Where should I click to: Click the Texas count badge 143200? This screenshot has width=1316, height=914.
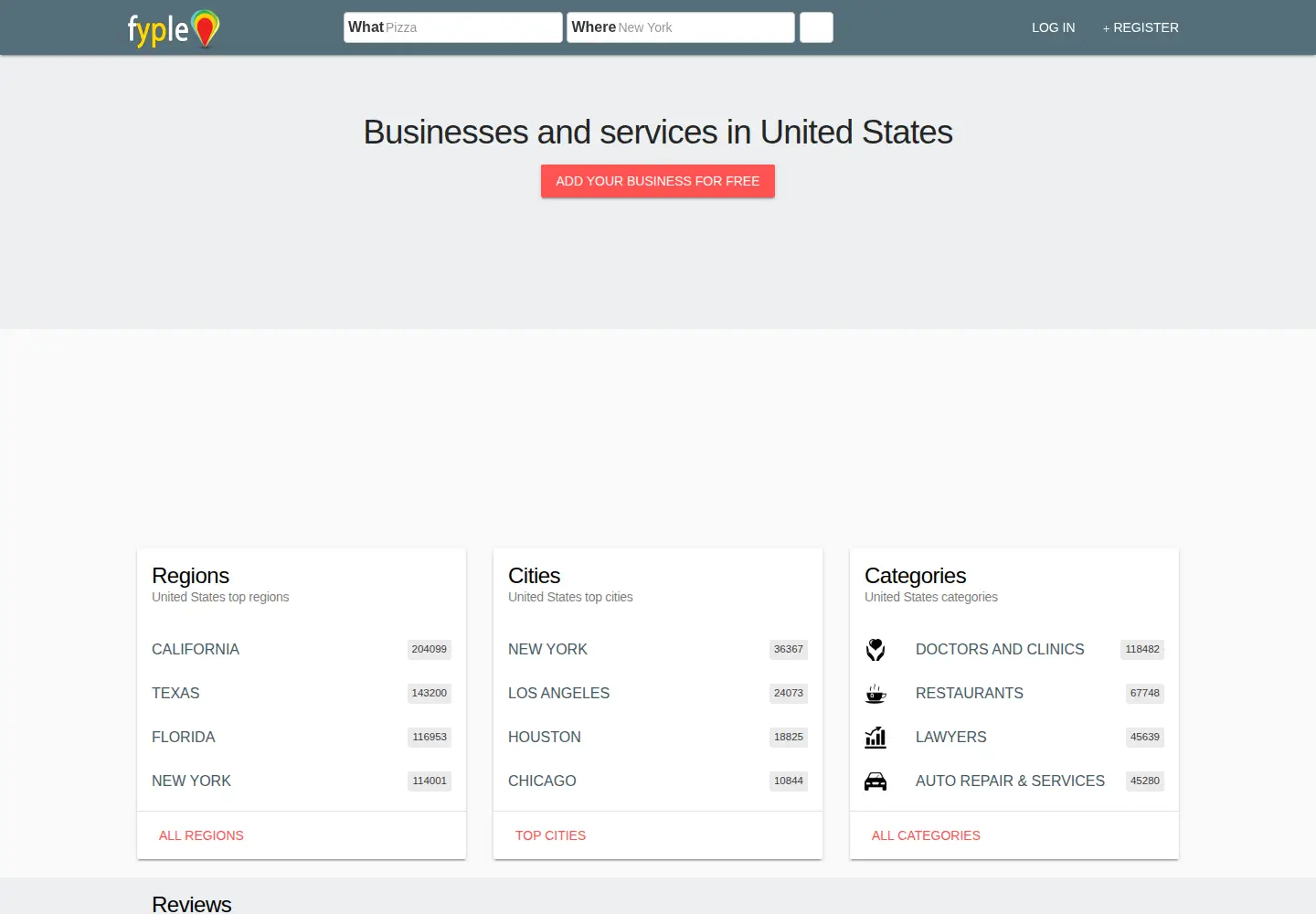pyautogui.click(x=430, y=693)
